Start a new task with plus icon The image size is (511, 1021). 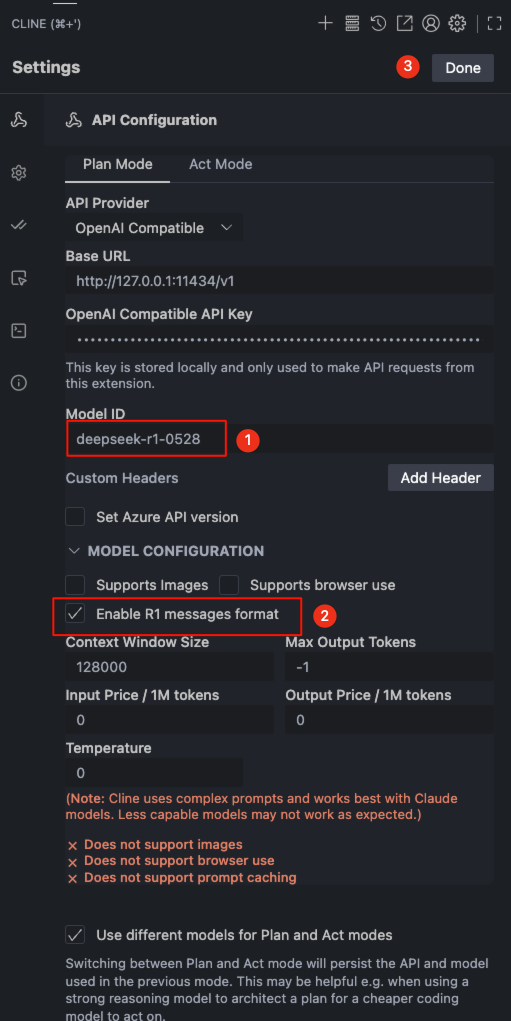325,24
